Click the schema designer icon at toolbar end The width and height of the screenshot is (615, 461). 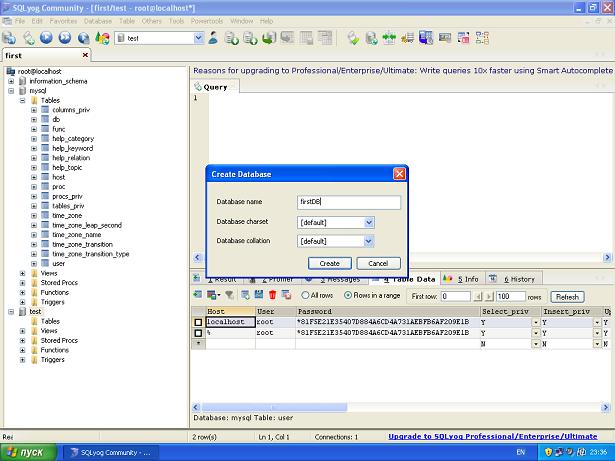pyautogui.click(x=482, y=38)
